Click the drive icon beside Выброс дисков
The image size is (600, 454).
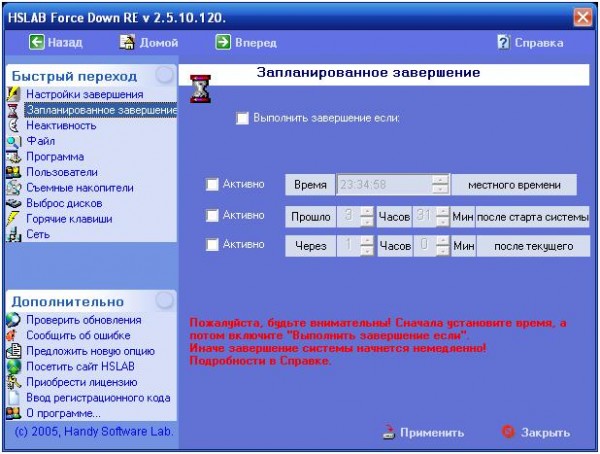pos(13,203)
